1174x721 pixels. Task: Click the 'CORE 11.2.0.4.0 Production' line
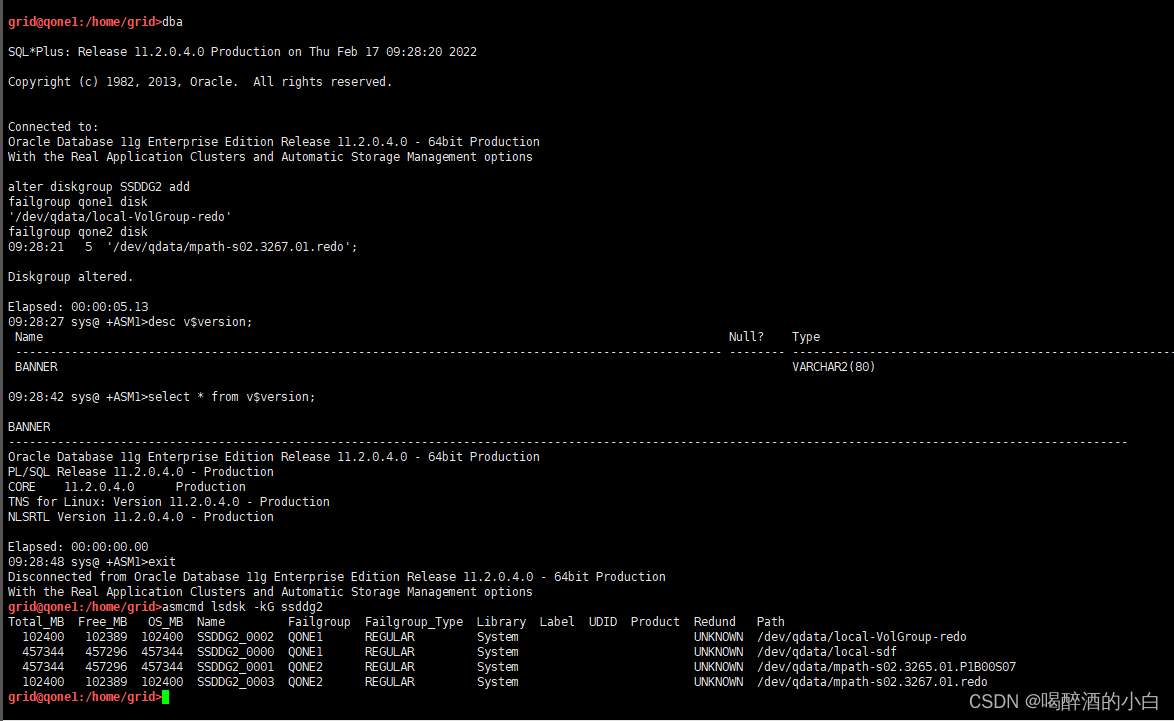click(x=127, y=486)
